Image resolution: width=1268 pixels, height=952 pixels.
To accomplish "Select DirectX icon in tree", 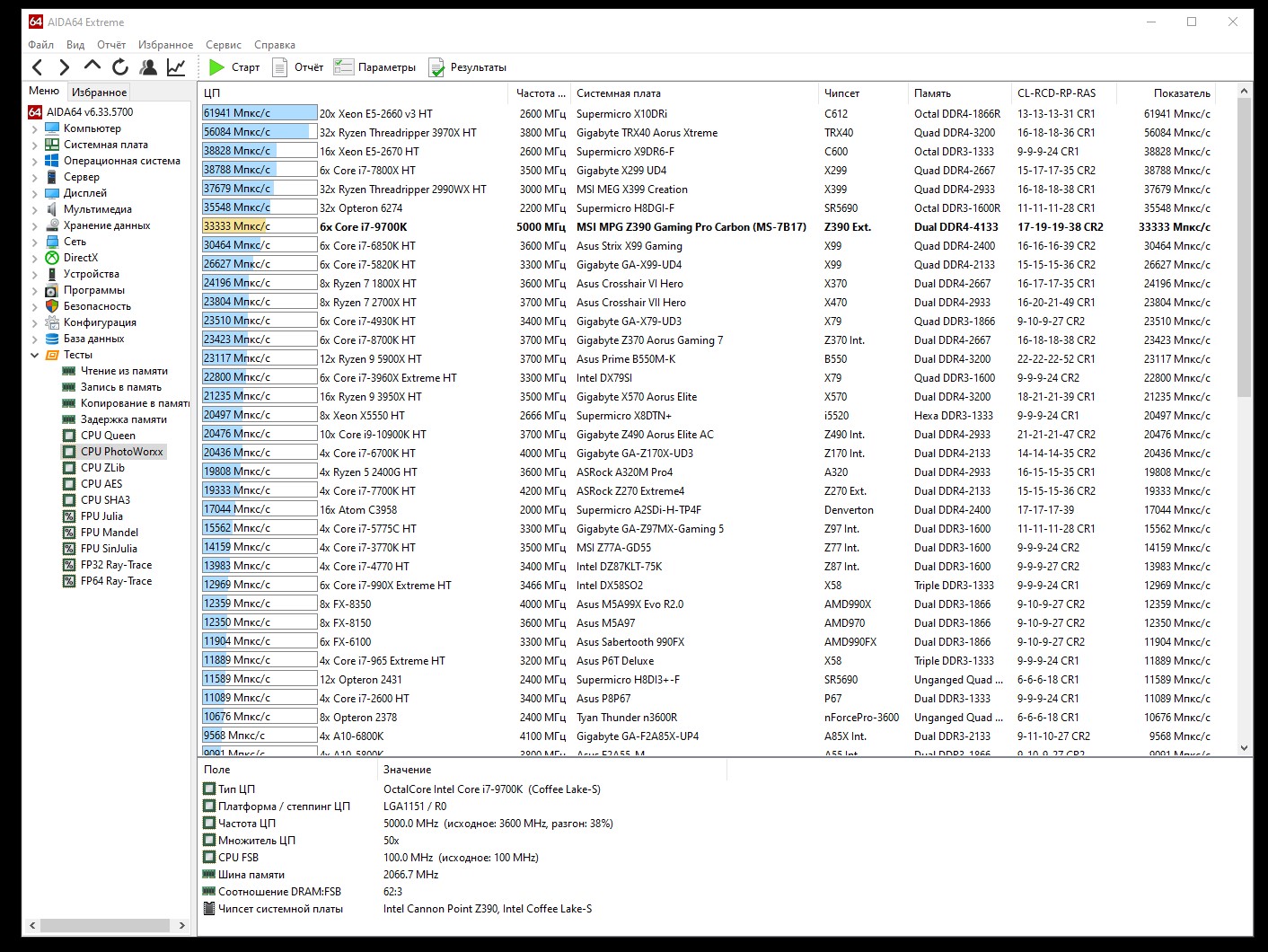I will (52, 258).
